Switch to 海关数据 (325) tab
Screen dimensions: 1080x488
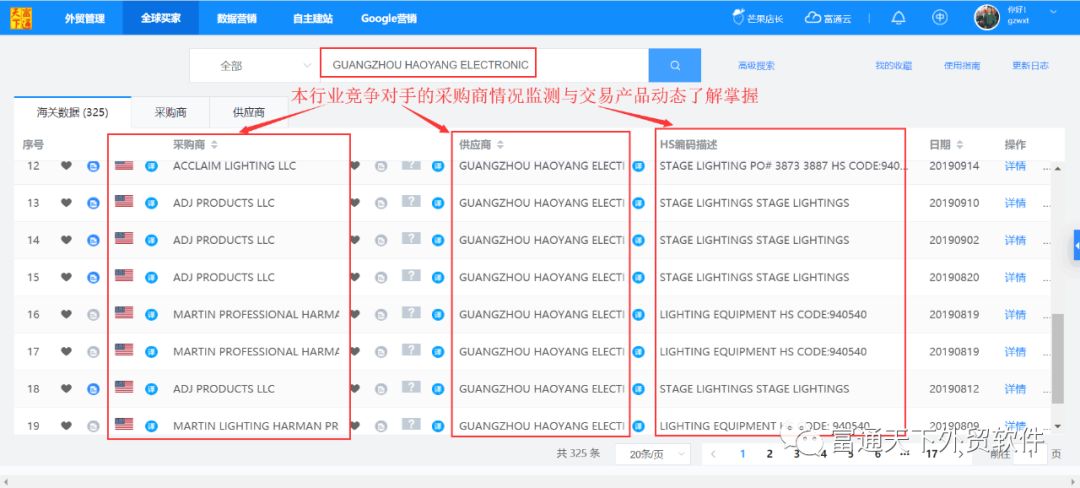[x=72, y=112]
